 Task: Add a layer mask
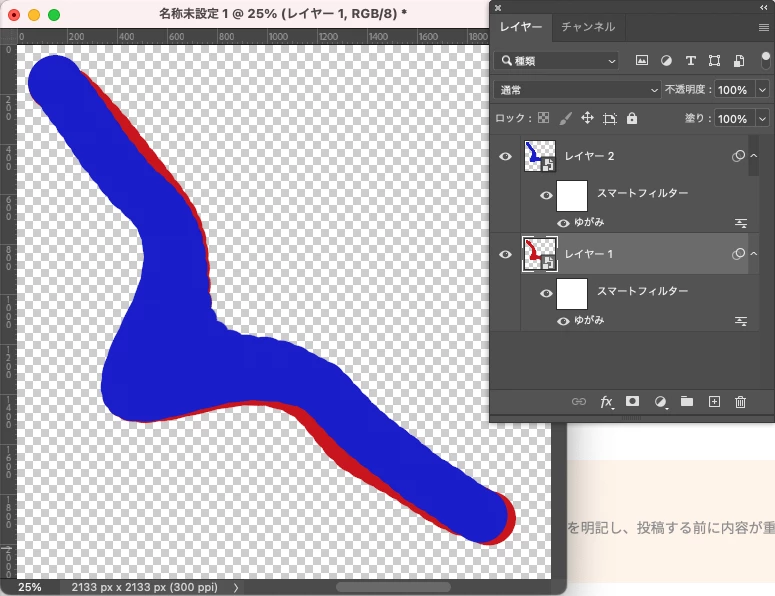[632, 401]
